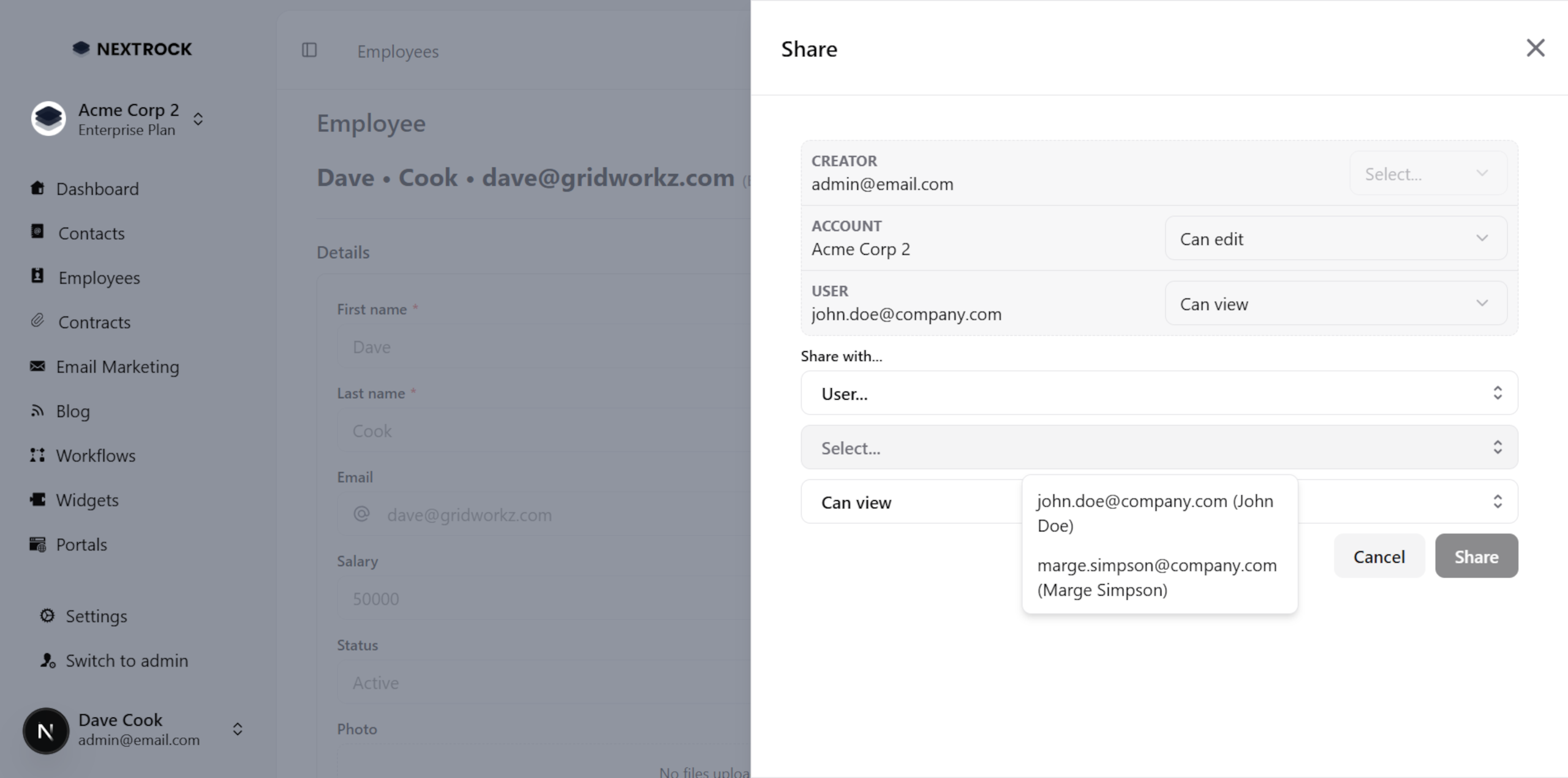Select the Blog RSS icon
The width and height of the screenshot is (1568, 778).
coord(38,411)
